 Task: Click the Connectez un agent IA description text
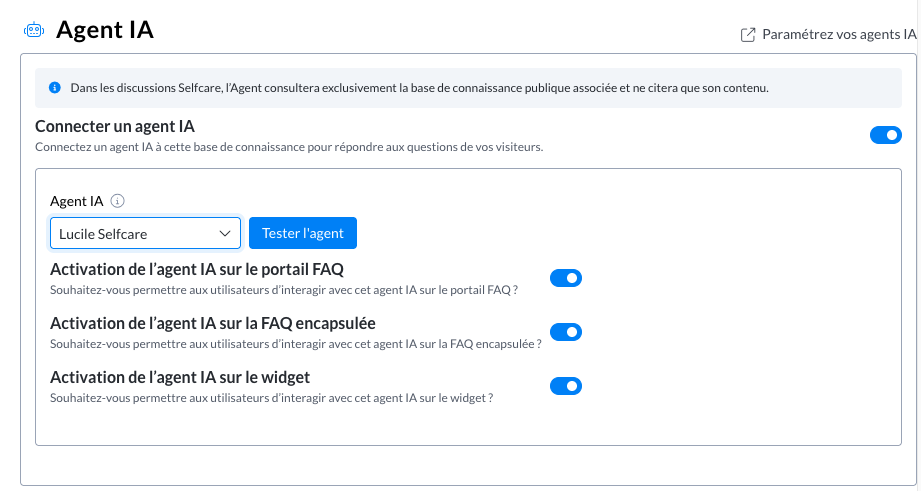(288, 147)
